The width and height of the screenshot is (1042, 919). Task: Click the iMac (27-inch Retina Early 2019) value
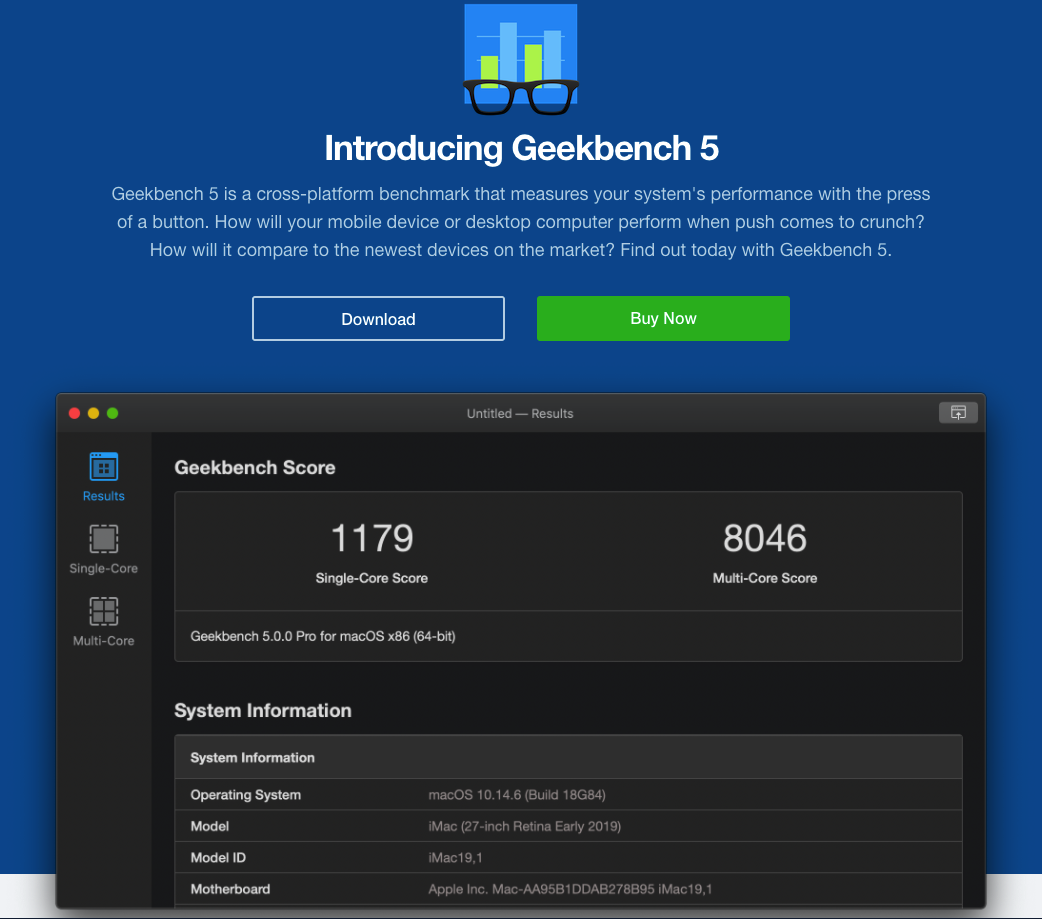[524, 826]
